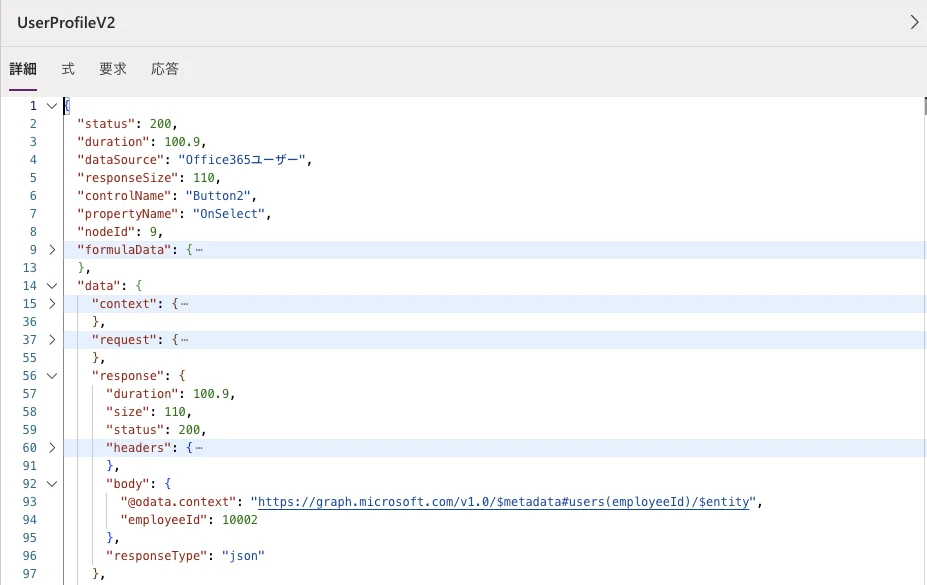The width and height of the screenshot is (927, 585).
Task: Collapse the response object at line 56
Action: tap(52, 376)
